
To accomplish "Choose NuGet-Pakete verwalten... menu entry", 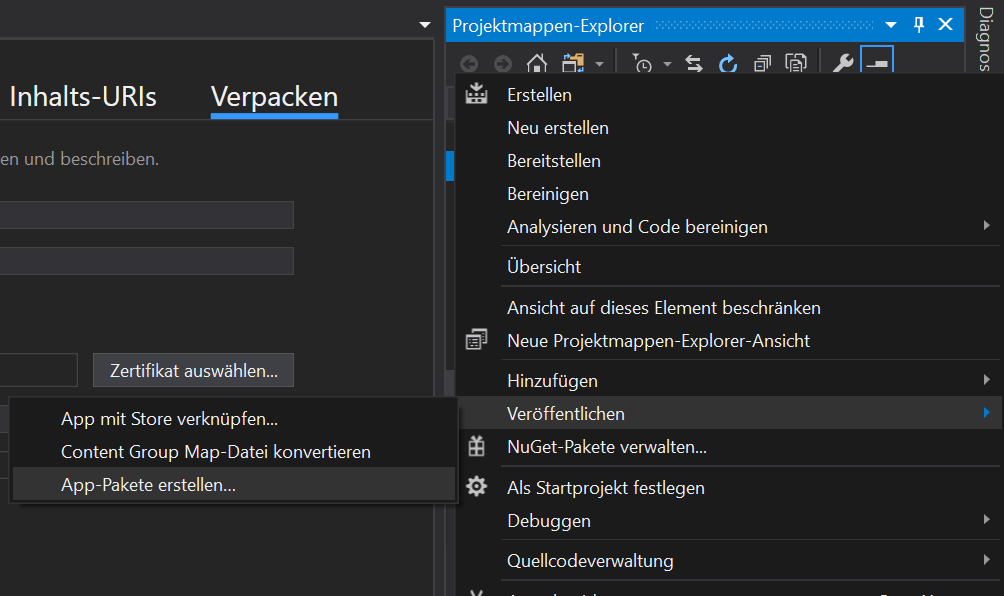I will 606,447.
